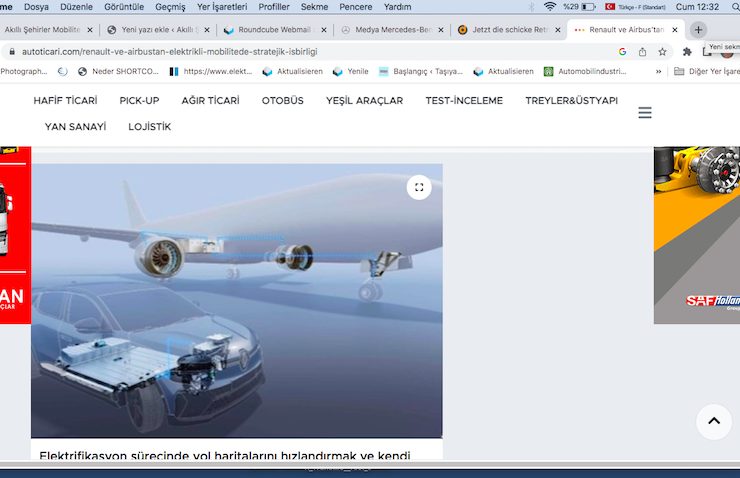
Task: Open the hamburger menu in site navigation
Action: pyautogui.click(x=645, y=113)
